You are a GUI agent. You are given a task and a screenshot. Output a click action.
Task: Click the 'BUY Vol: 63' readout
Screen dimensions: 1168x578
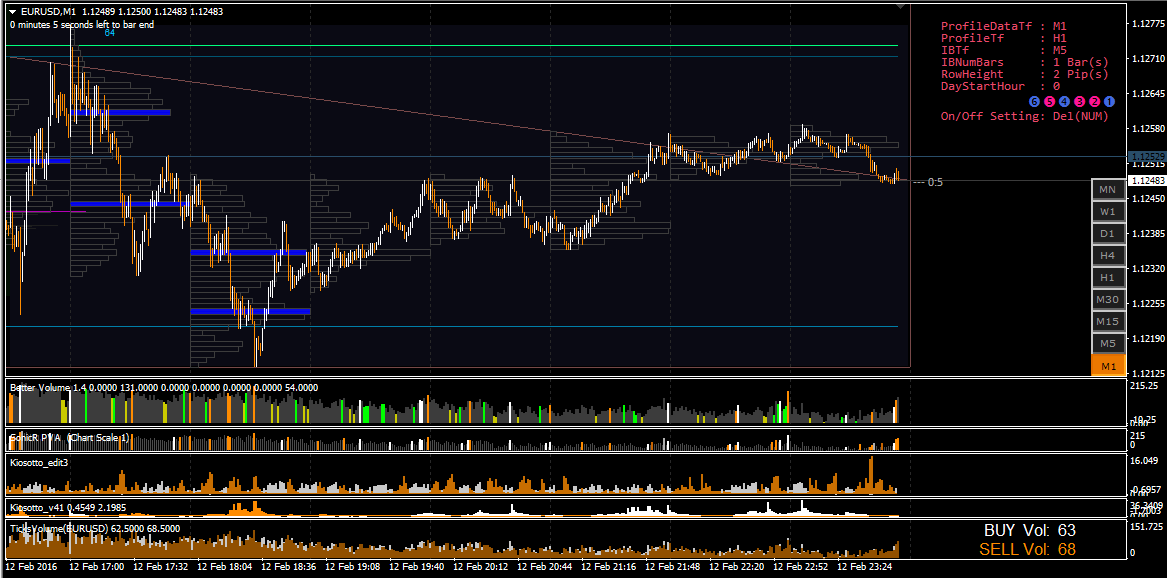point(1030,531)
